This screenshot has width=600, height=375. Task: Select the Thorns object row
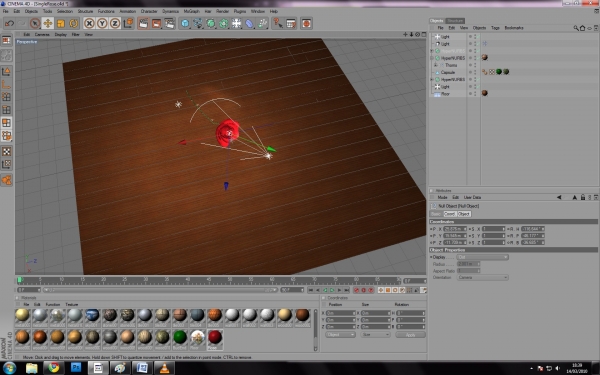[451, 65]
